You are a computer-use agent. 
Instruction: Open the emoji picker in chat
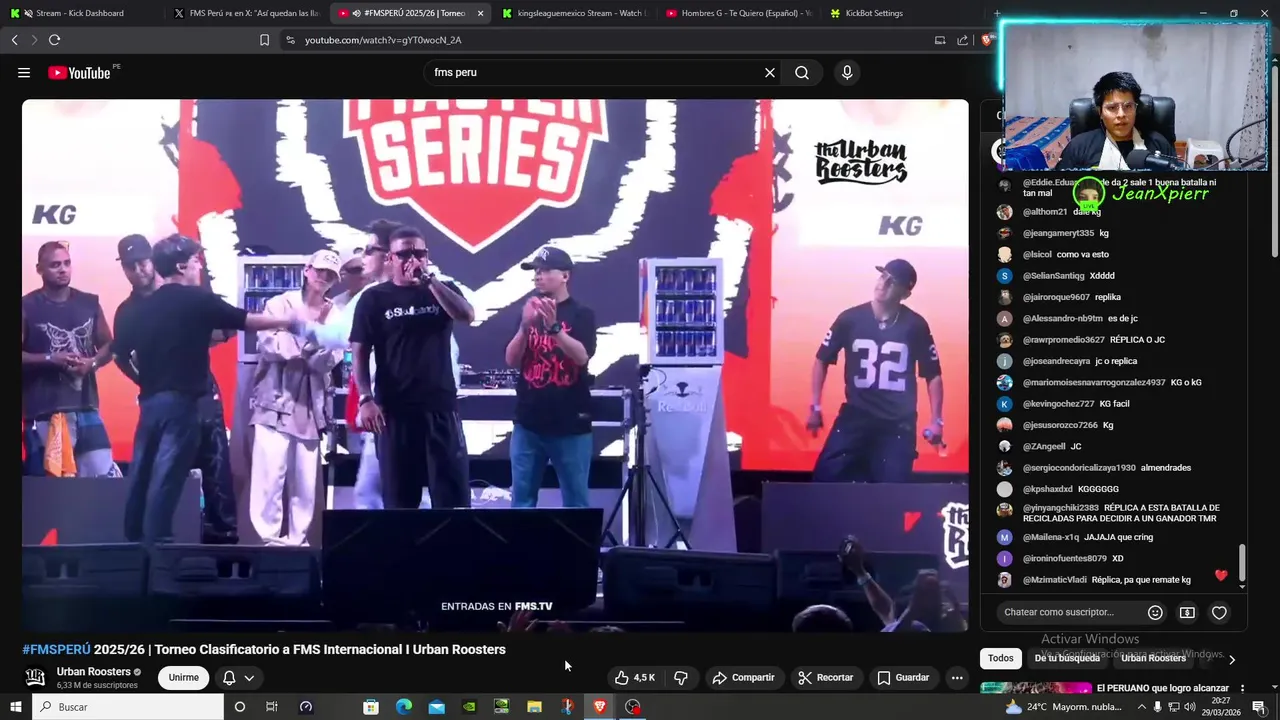point(1155,612)
